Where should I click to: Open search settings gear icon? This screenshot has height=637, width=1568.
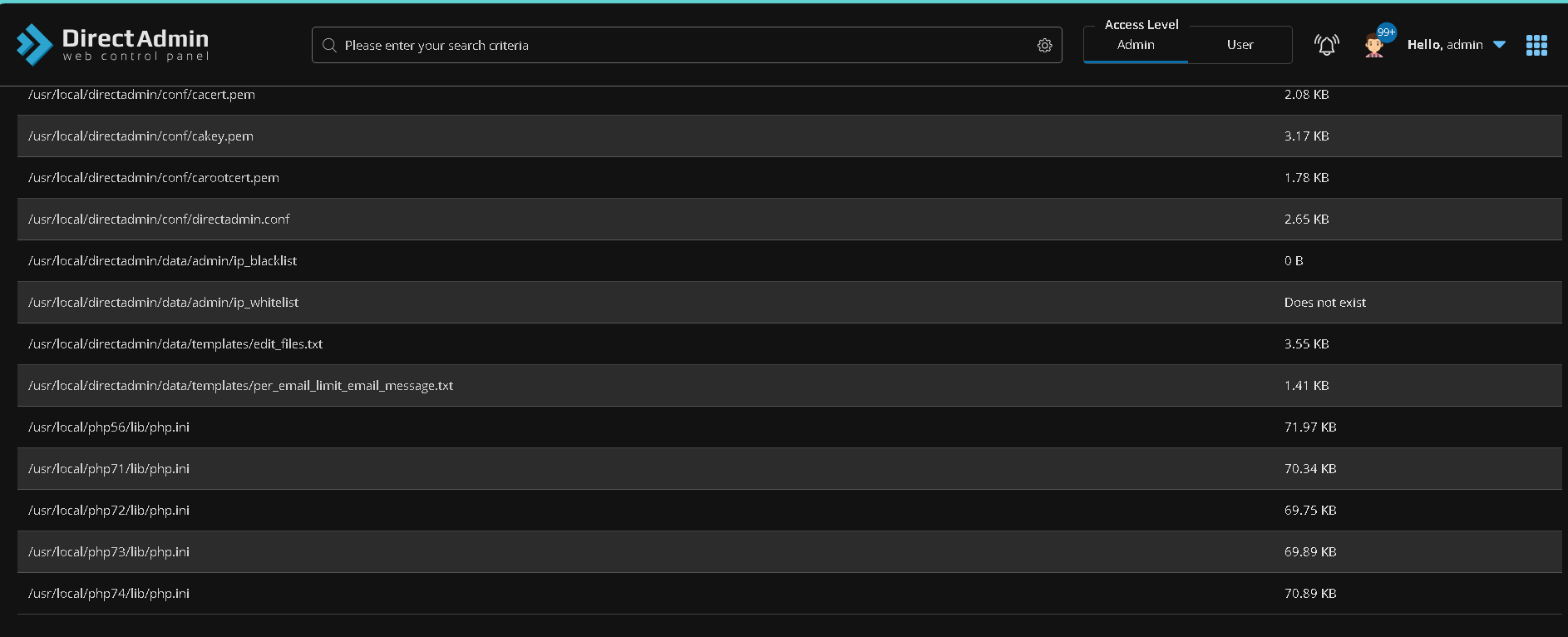[1044, 46]
